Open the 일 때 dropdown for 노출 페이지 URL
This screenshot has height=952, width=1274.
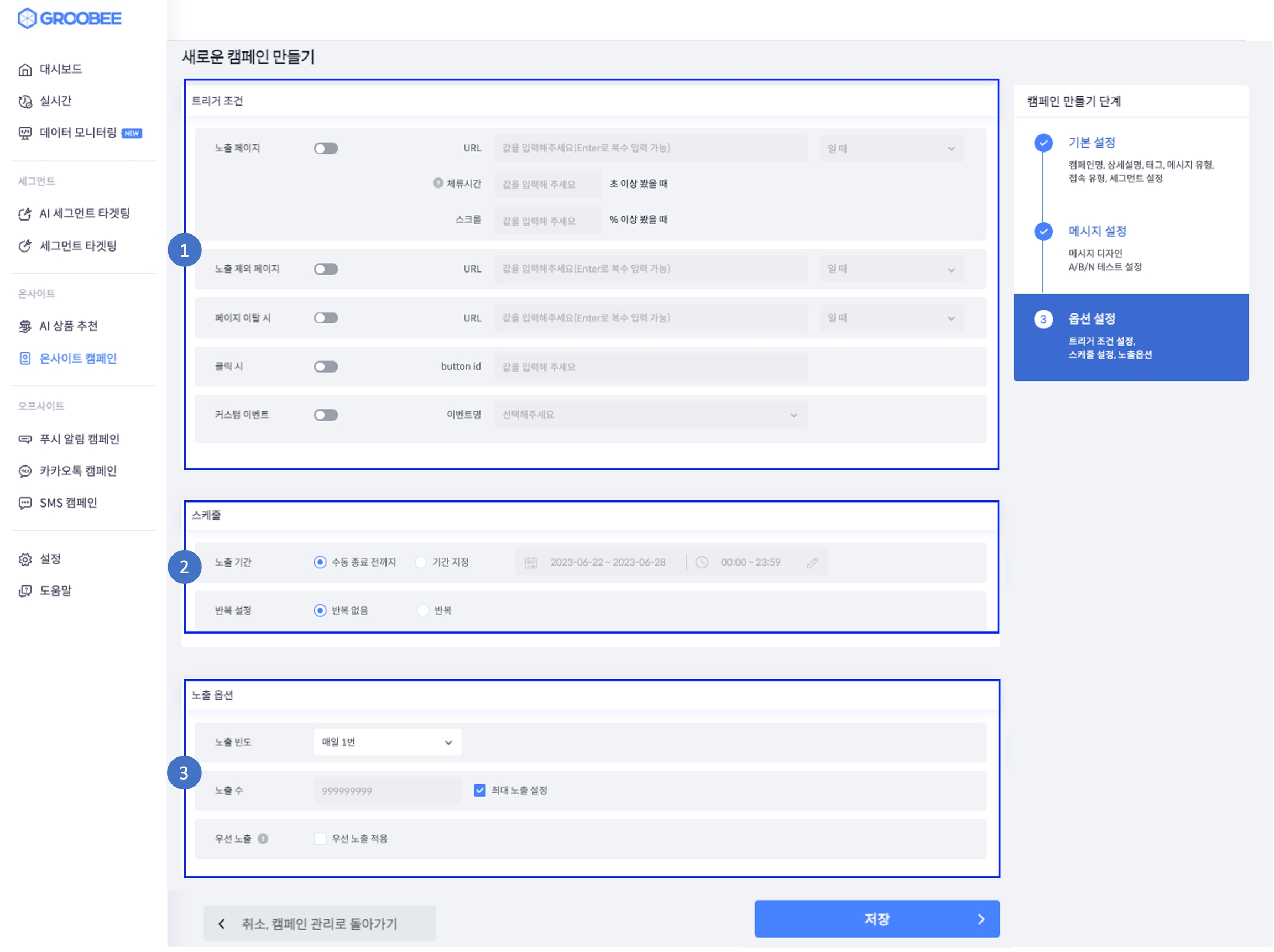891,149
